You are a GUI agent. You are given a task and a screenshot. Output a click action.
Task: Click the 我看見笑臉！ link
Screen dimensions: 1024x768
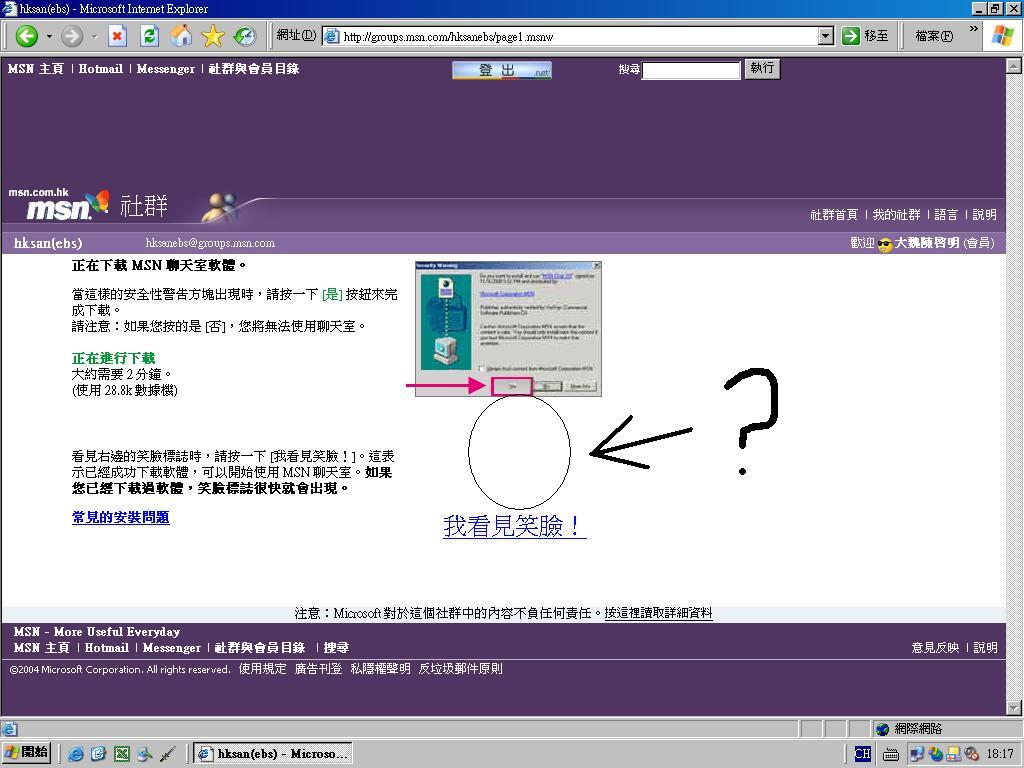(514, 526)
